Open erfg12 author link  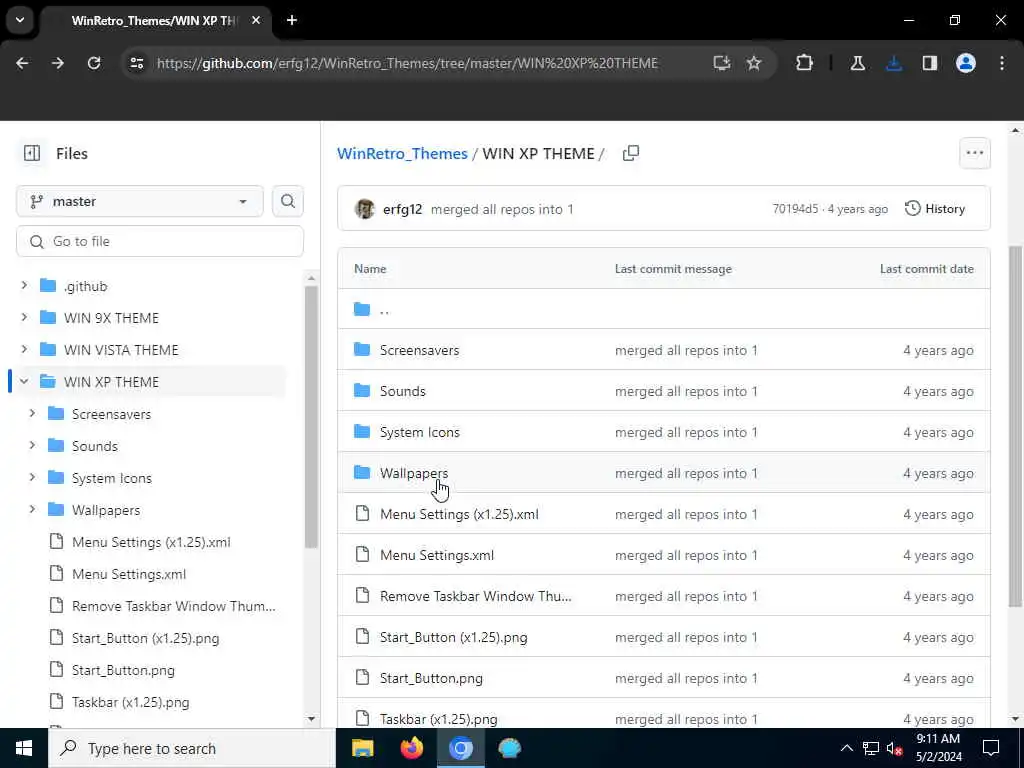402,209
